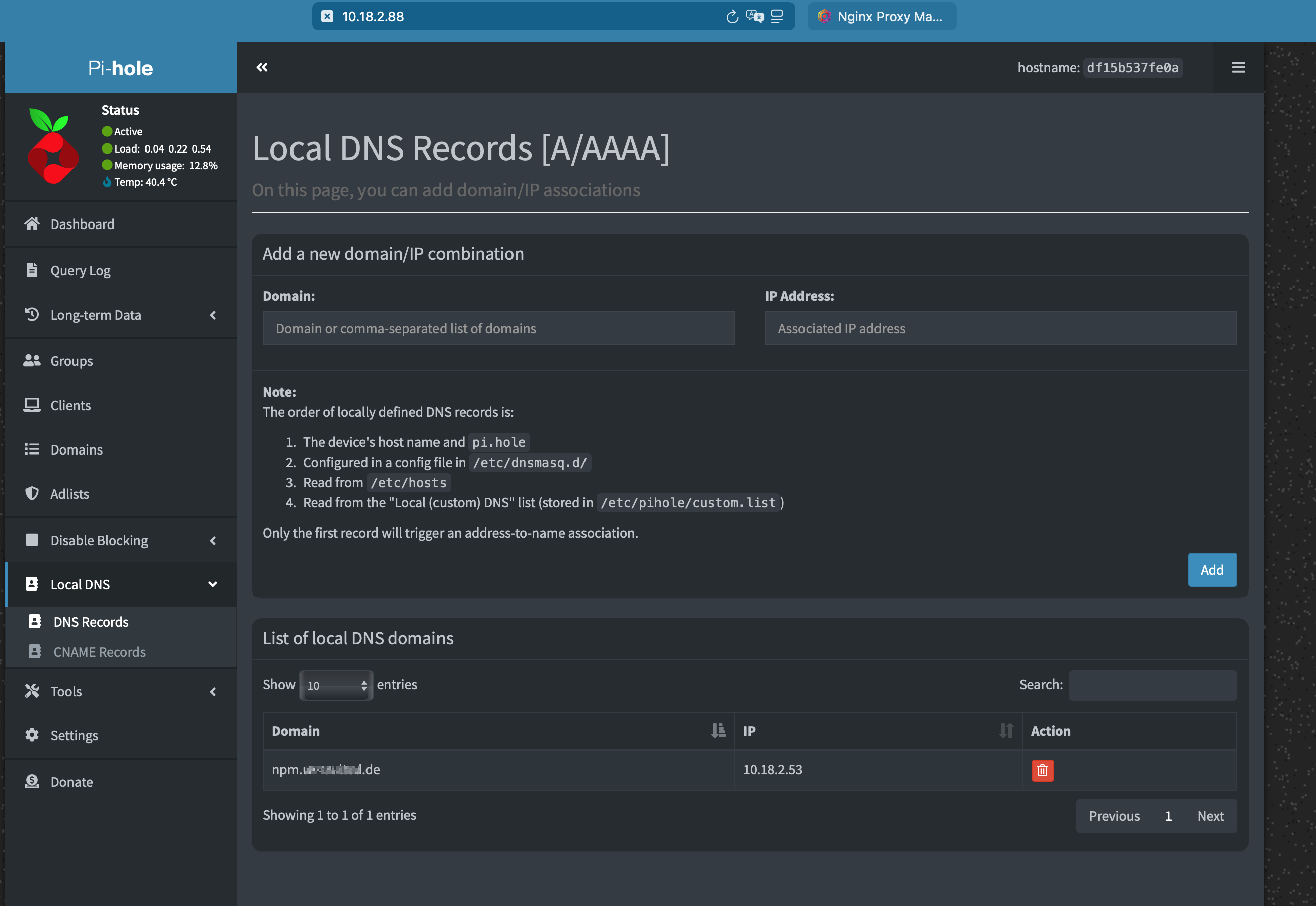This screenshot has width=1316, height=906.
Task: Click the Add button
Action: point(1212,570)
